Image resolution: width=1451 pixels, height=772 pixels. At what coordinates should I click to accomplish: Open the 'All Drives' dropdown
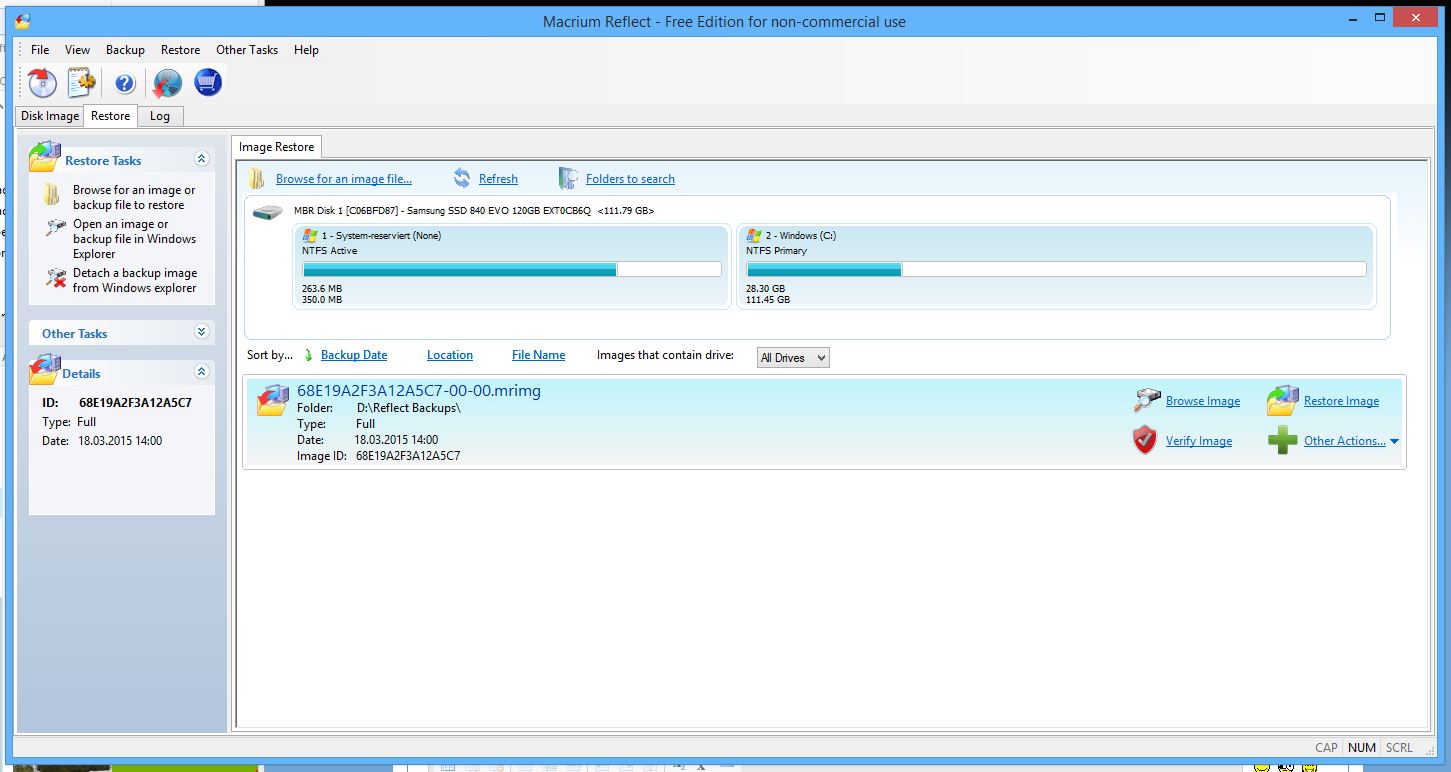coord(793,357)
